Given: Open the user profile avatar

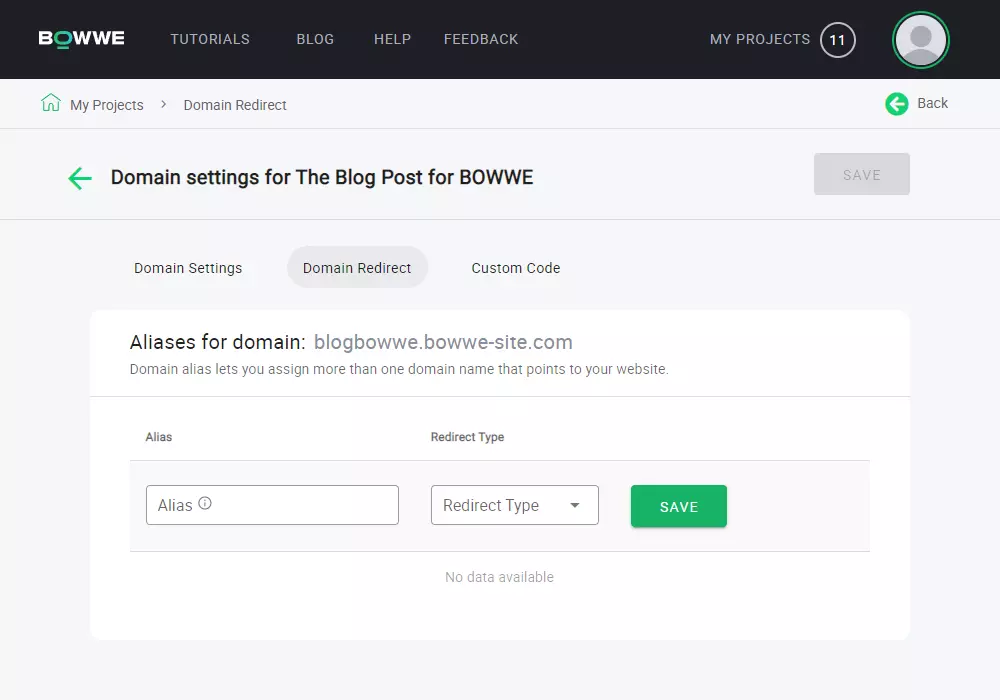Looking at the screenshot, I should point(920,40).
